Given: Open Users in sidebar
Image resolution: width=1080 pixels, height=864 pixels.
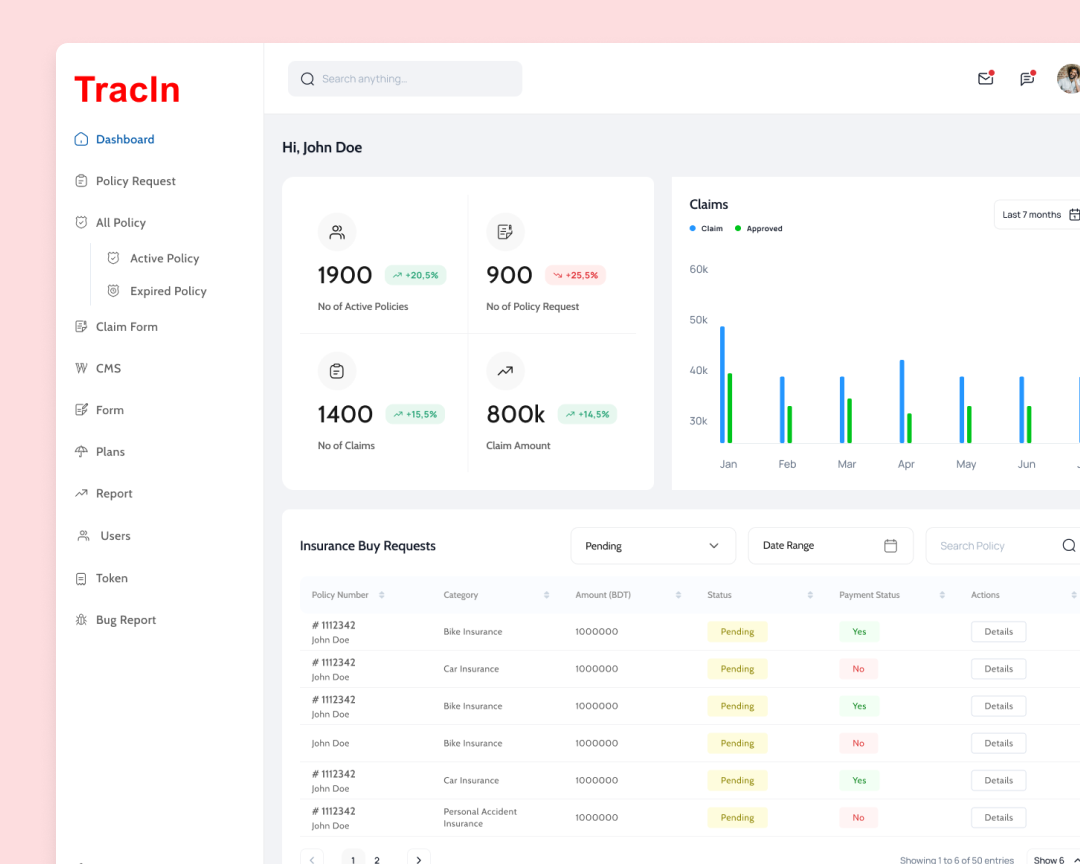Looking at the screenshot, I should tap(103, 536).
